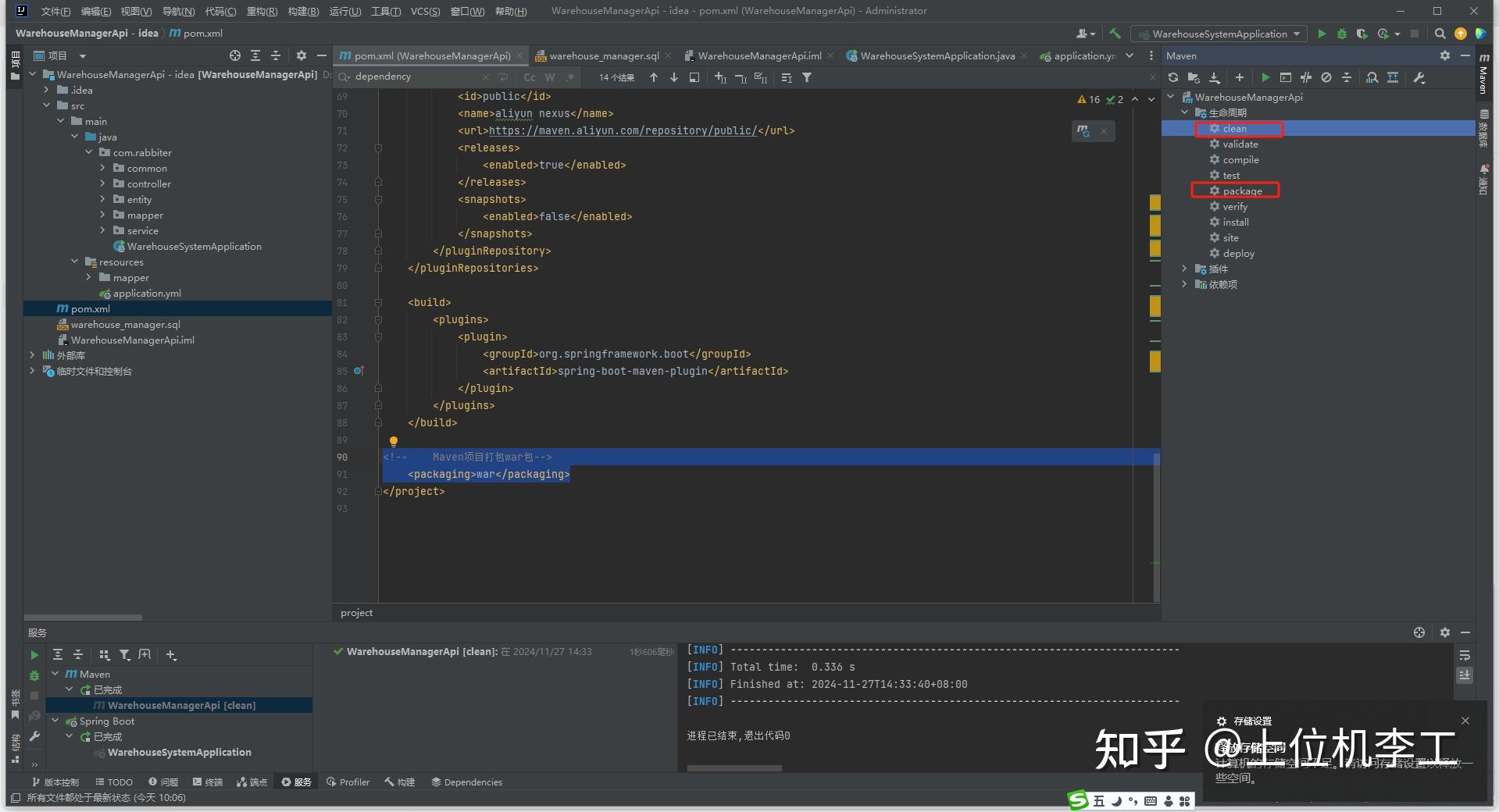
Task: Open the WarehouseSystemApplication run configuration dropdown
Action: [1219, 34]
